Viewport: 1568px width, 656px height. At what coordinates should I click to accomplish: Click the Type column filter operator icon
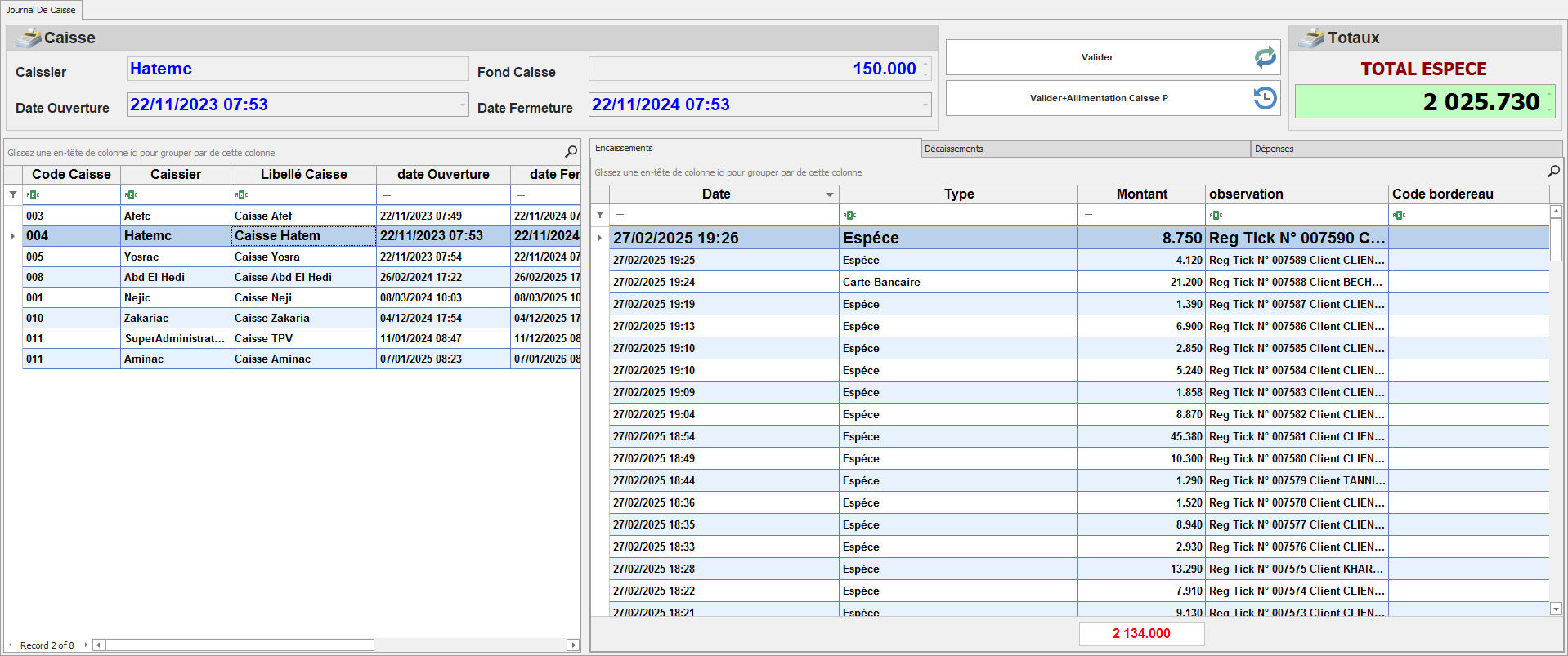coord(849,215)
